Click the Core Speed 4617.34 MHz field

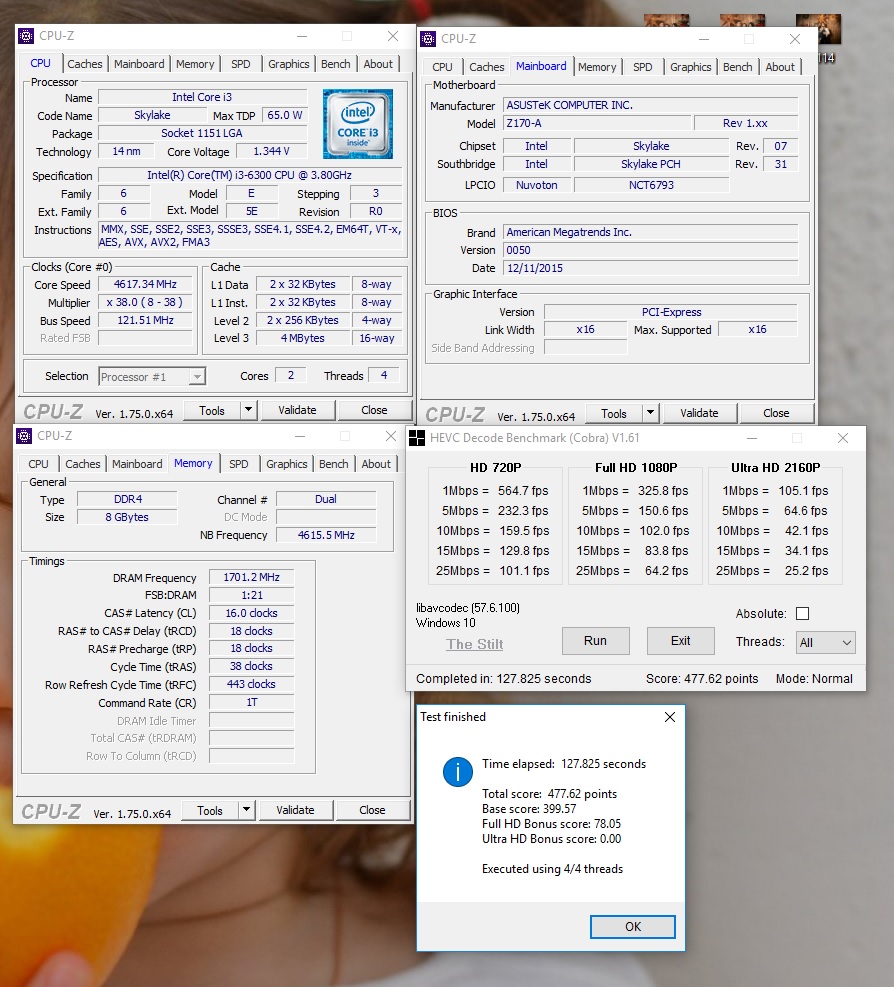click(x=145, y=285)
